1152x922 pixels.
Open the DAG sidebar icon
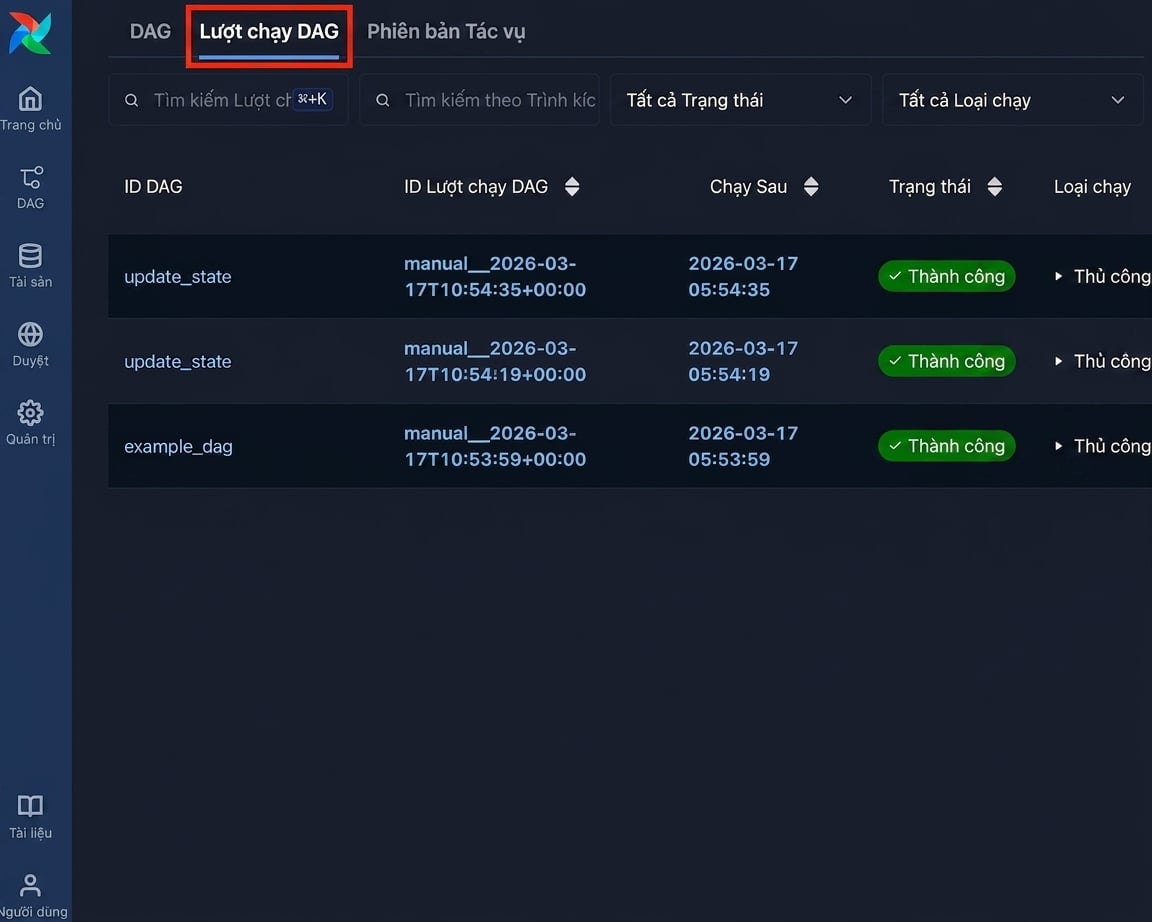click(30, 177)
